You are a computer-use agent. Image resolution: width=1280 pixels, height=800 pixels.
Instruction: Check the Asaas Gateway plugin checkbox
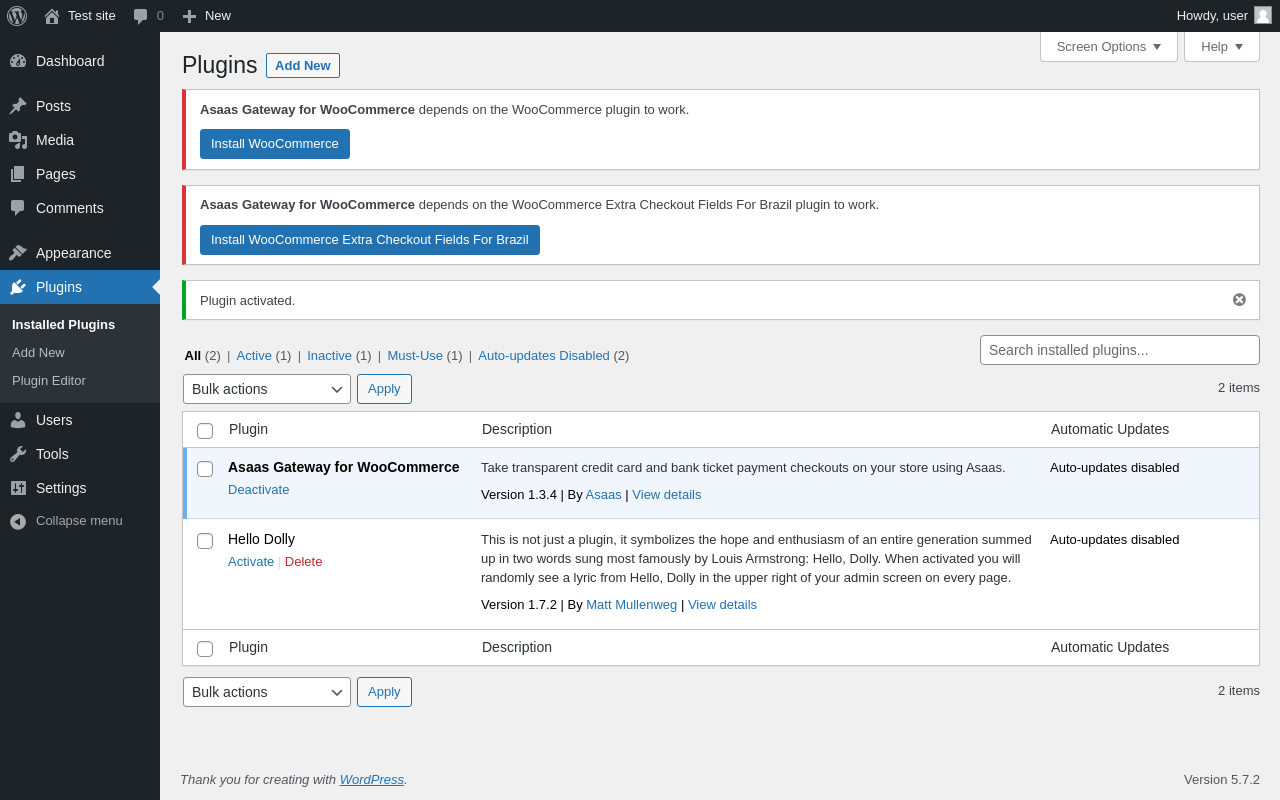pyautogui.click(x=205, y=469)
